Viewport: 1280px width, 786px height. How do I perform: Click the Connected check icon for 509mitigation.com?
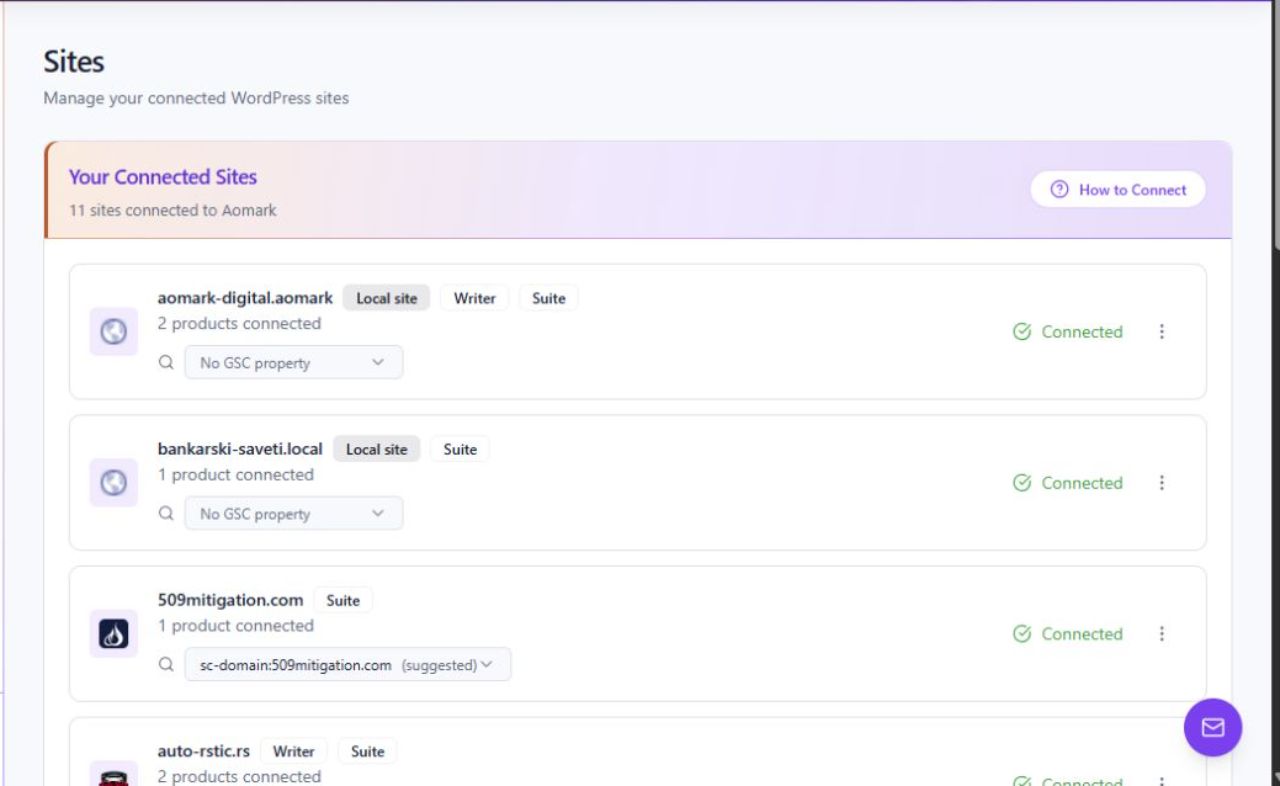[x=1022, y=634]
